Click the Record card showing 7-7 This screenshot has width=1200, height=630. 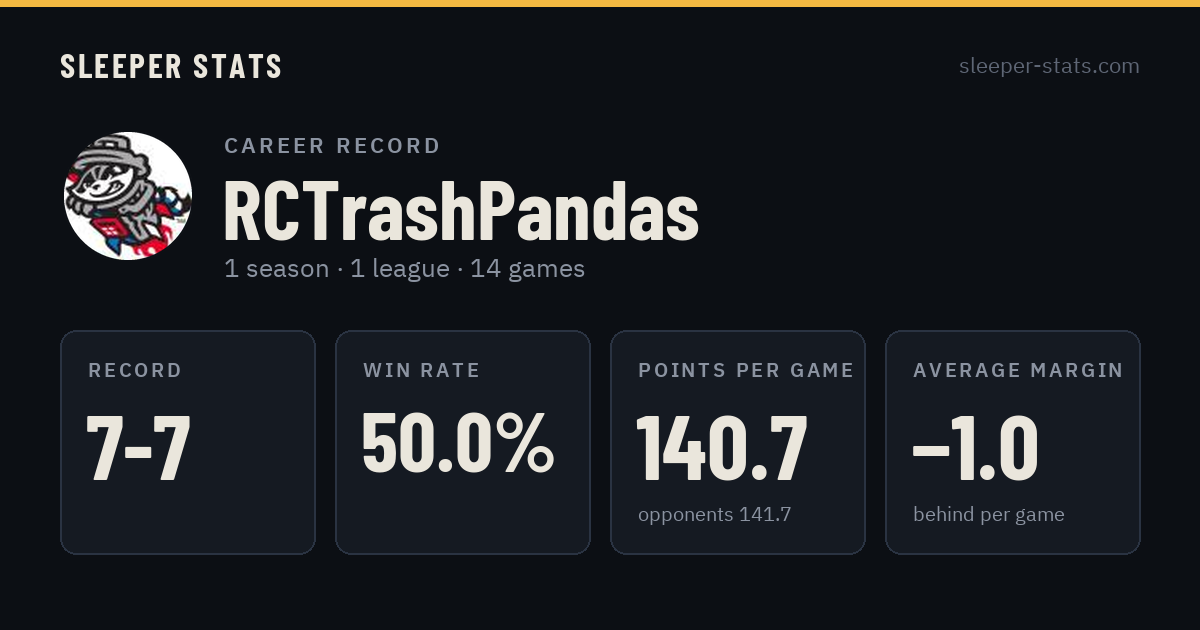click(188, 442)
